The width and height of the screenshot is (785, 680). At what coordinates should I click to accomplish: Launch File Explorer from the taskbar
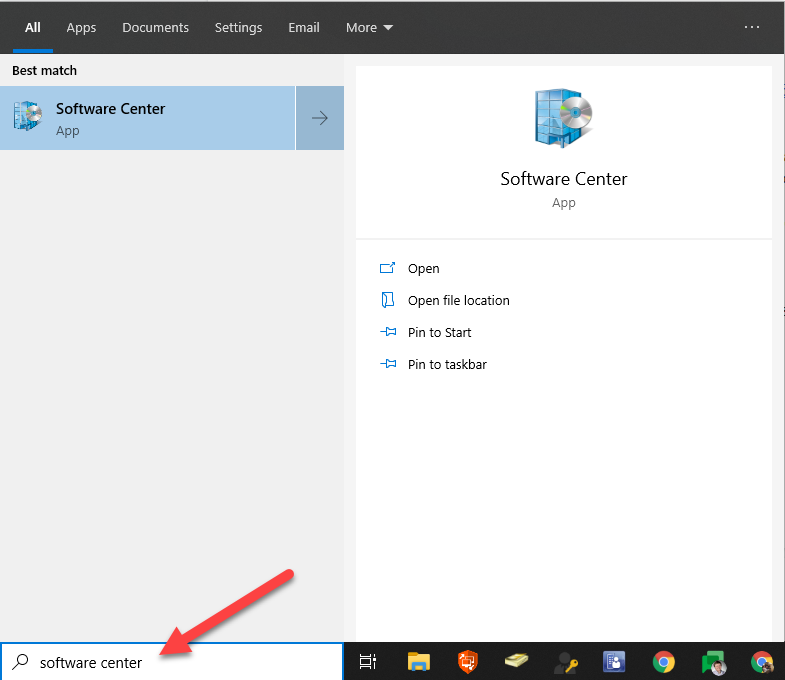click(418, 662)
